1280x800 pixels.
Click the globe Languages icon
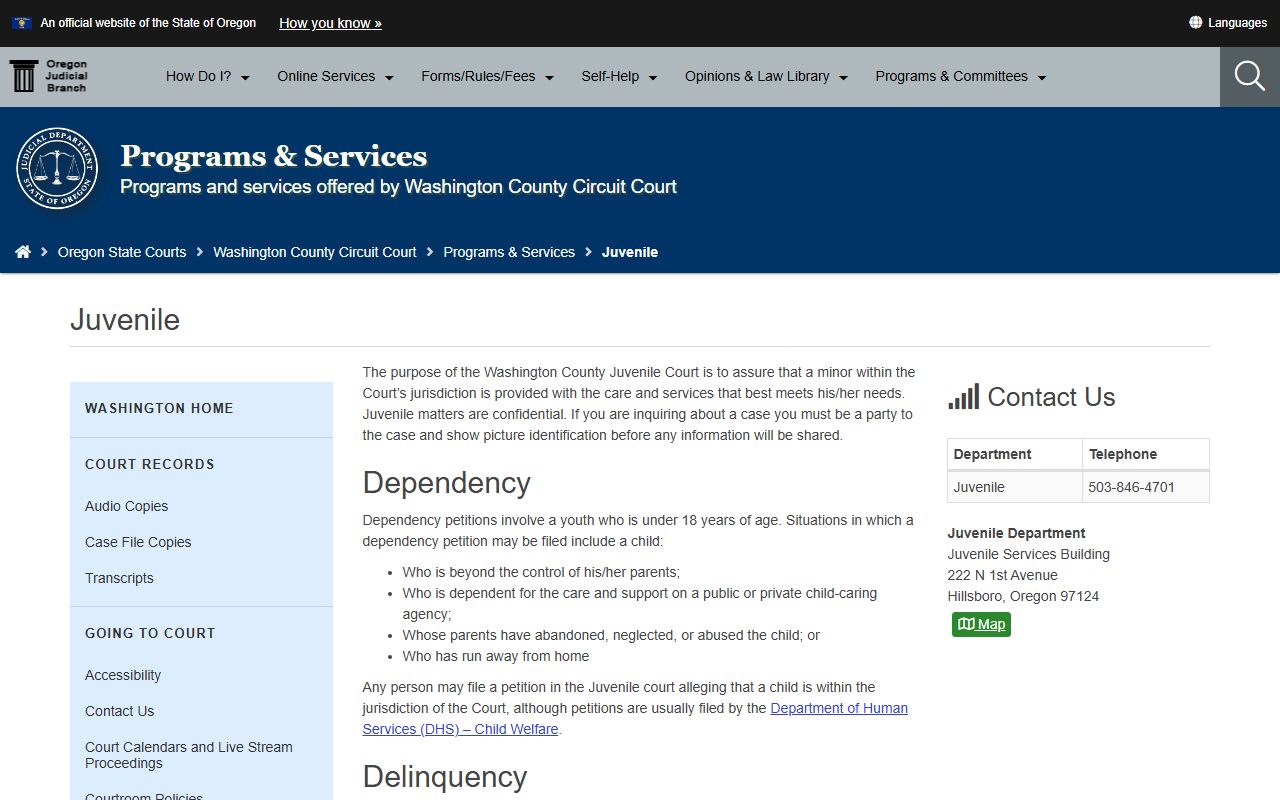[1195, 22]
